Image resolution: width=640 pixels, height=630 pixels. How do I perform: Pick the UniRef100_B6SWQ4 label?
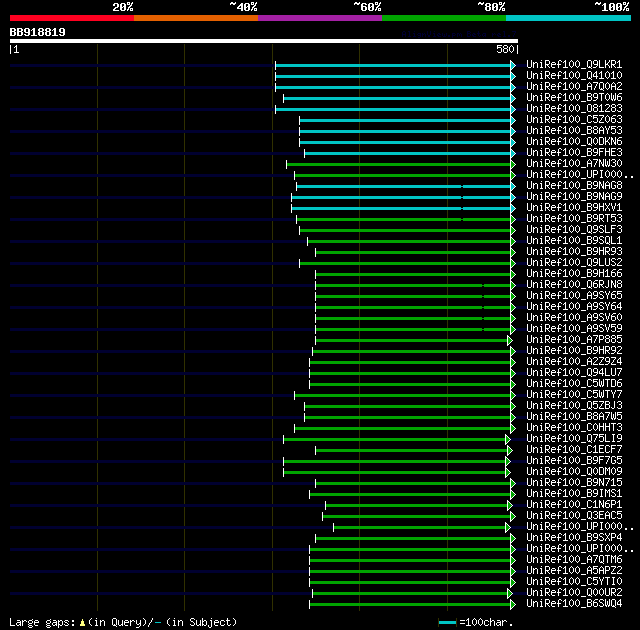(574, 604)
